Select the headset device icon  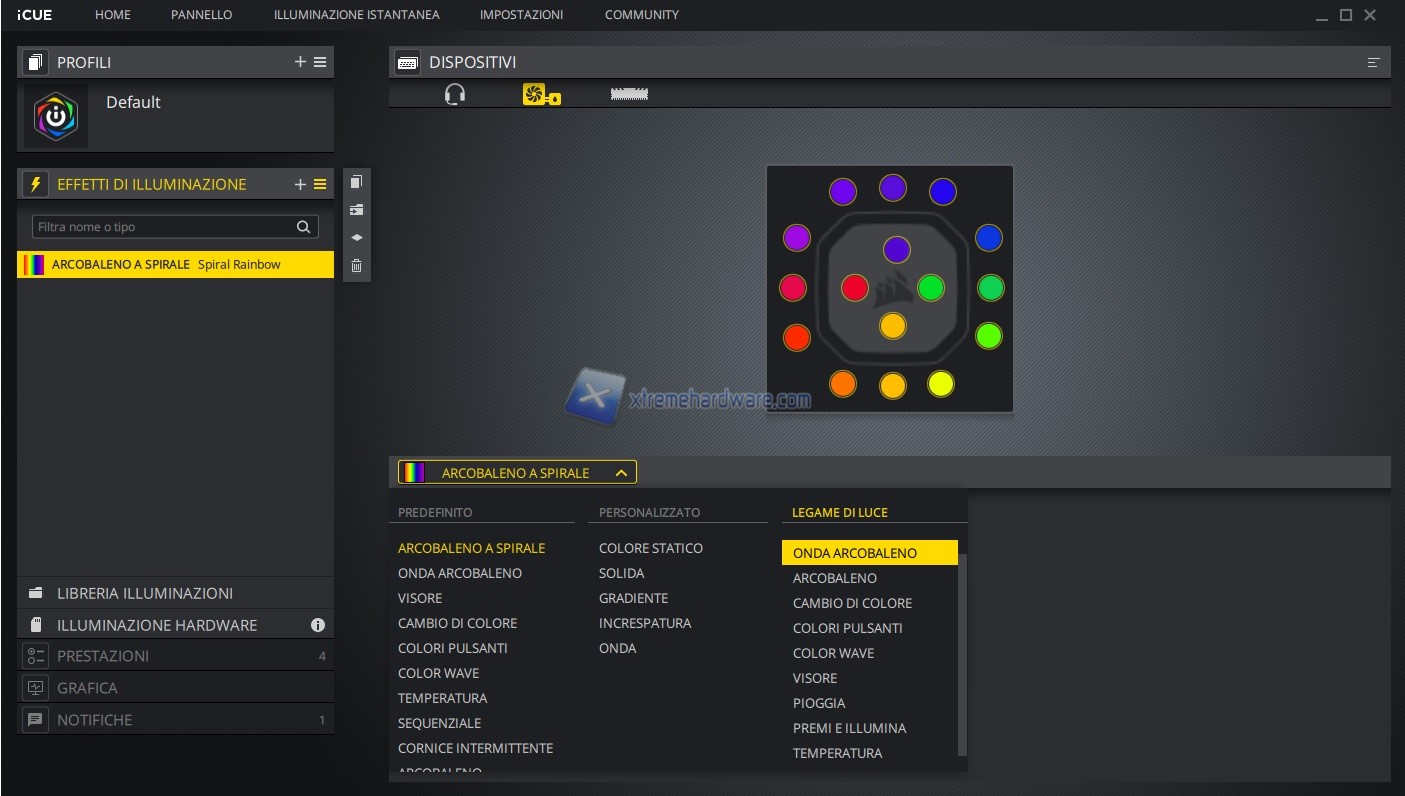[x=455, y=95]
